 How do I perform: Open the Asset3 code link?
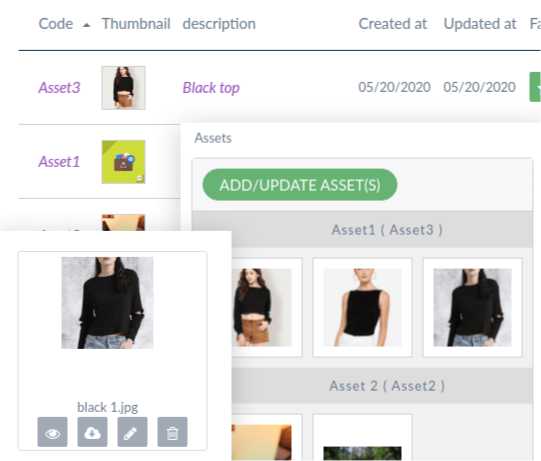click(59, 88)
